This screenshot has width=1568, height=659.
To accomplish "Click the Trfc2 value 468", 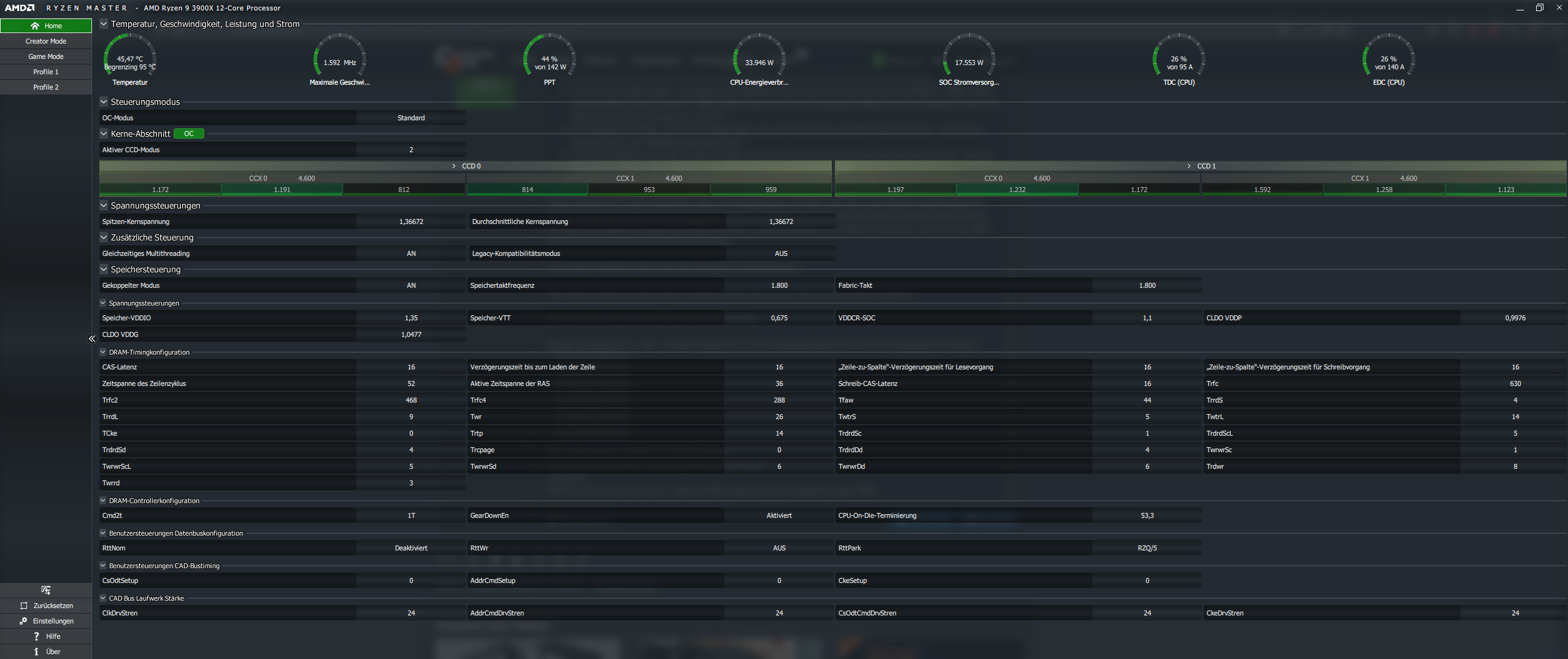I will click(411, 400).
